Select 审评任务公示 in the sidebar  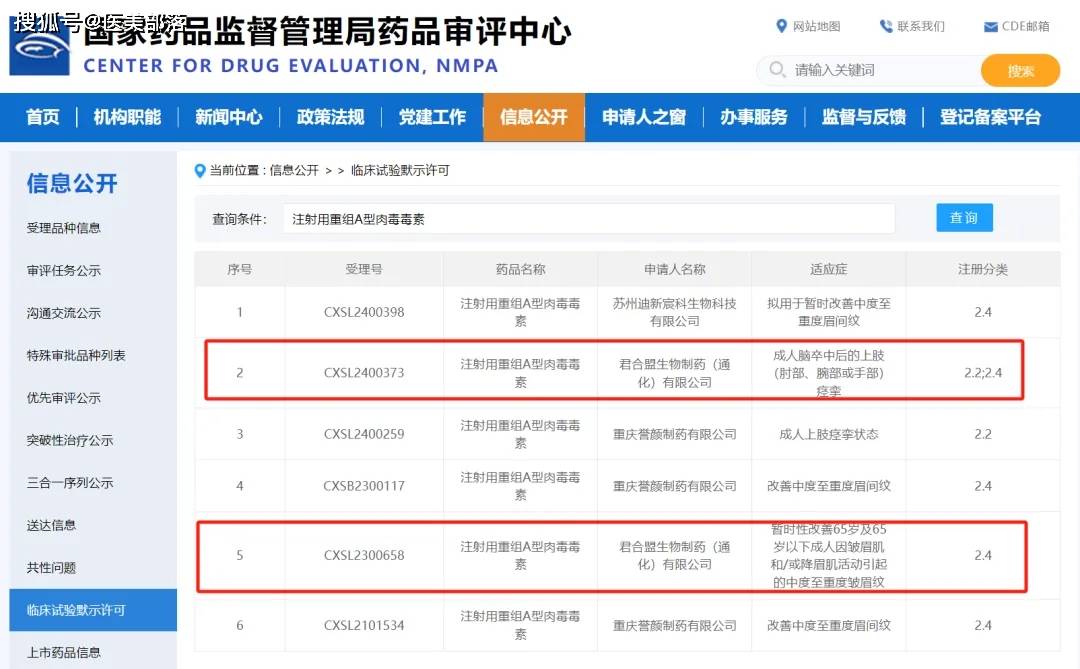(x=63, y=271)
